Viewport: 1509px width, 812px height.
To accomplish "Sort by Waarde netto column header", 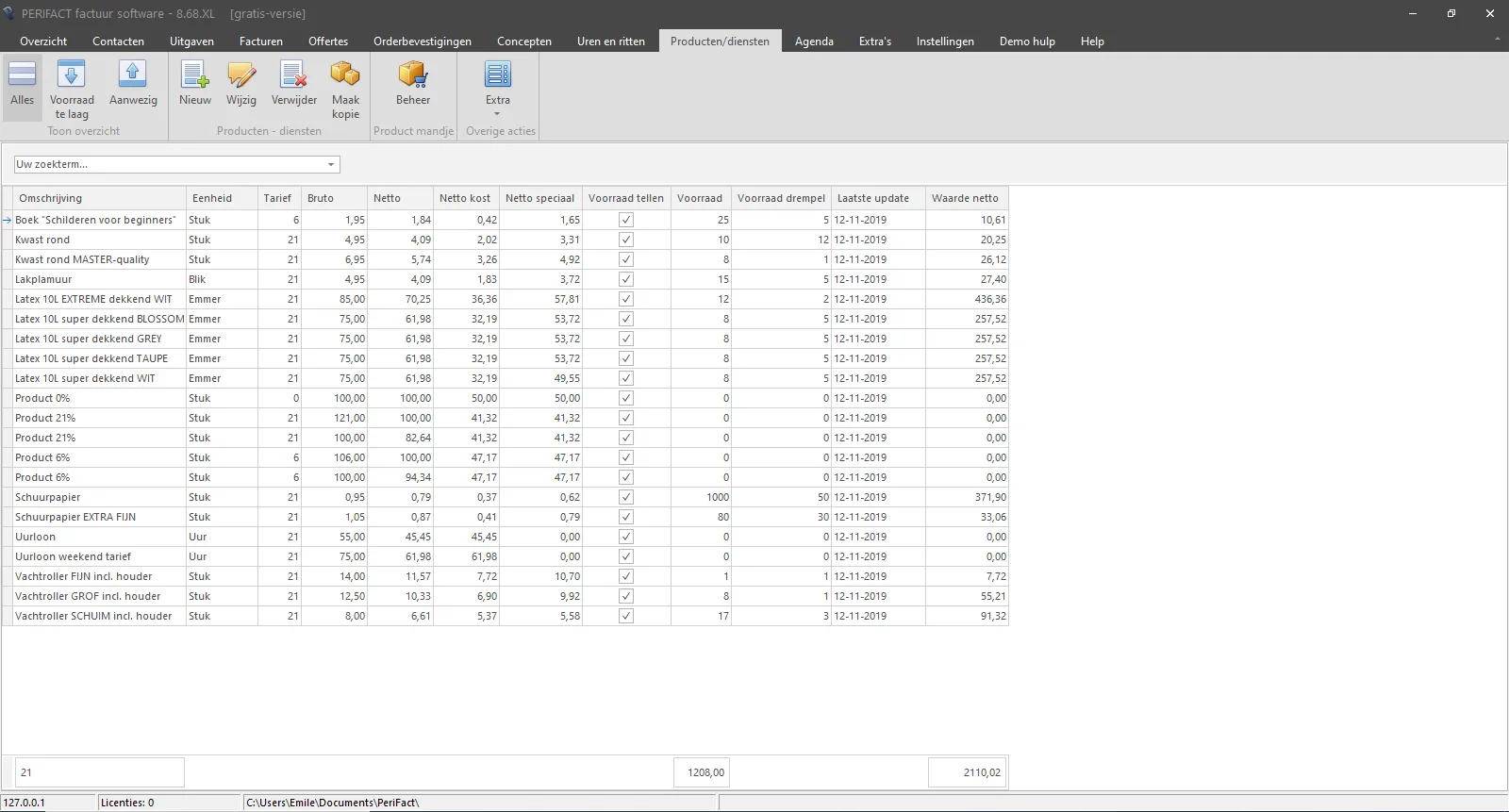I will pyautogui.click(x=967, y=198).
